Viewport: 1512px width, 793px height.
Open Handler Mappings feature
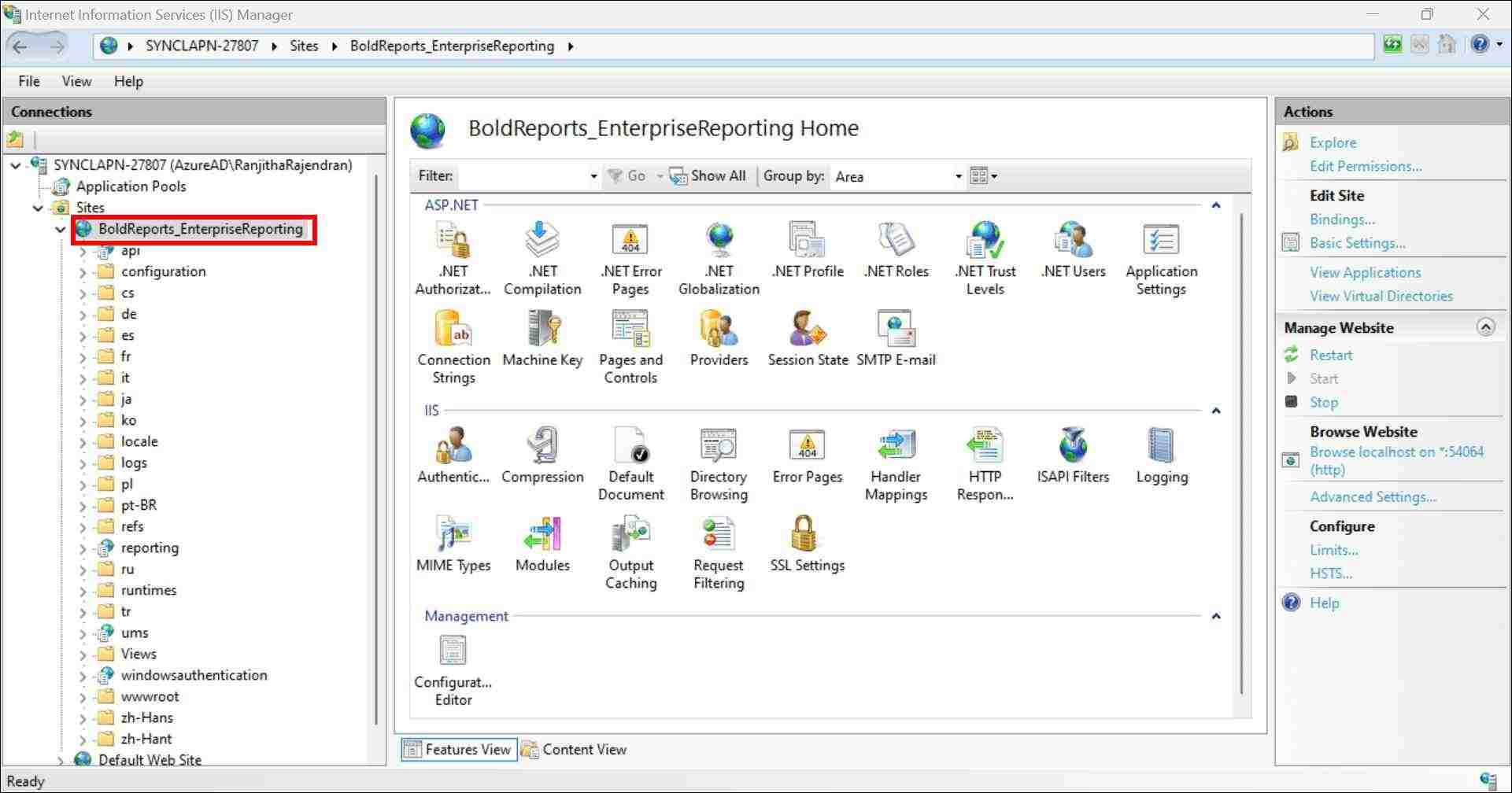coord(896,463)
